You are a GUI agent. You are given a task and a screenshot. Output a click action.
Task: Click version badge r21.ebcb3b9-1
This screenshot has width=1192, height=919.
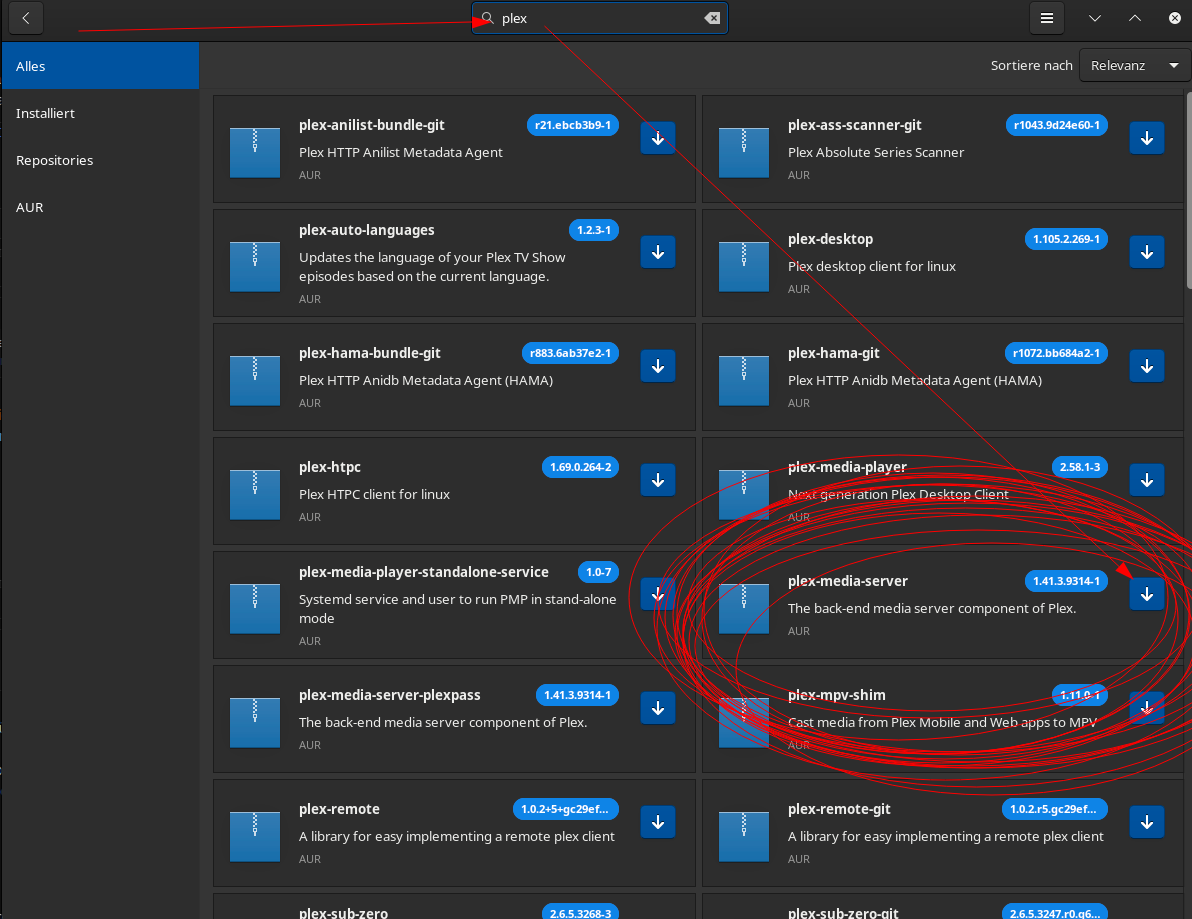click(x=572, y=125)
